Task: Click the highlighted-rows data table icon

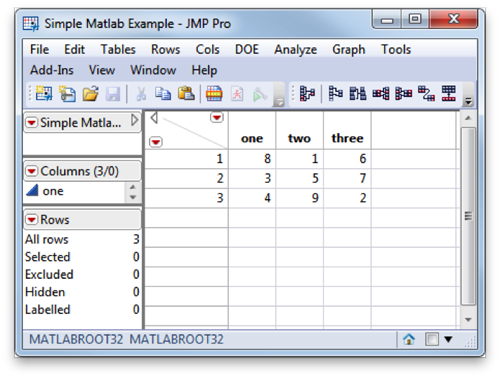Action: click(x=214, y=94)
